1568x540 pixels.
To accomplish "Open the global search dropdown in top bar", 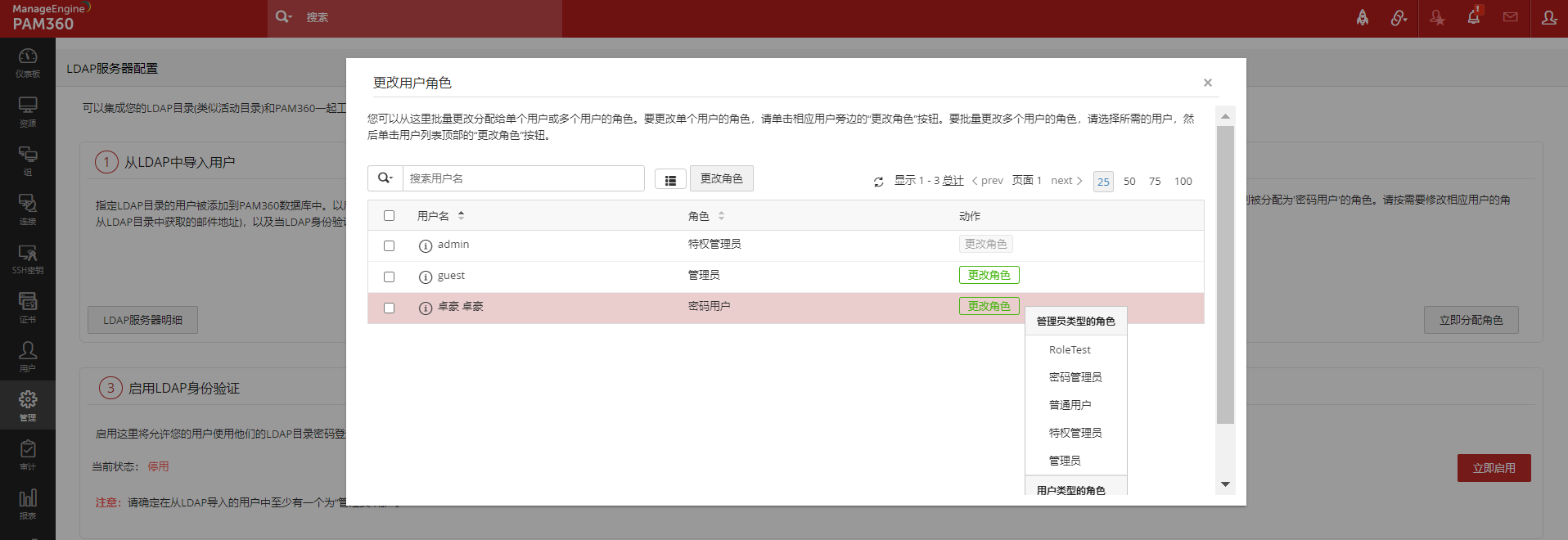I will [x=283, y=17].
